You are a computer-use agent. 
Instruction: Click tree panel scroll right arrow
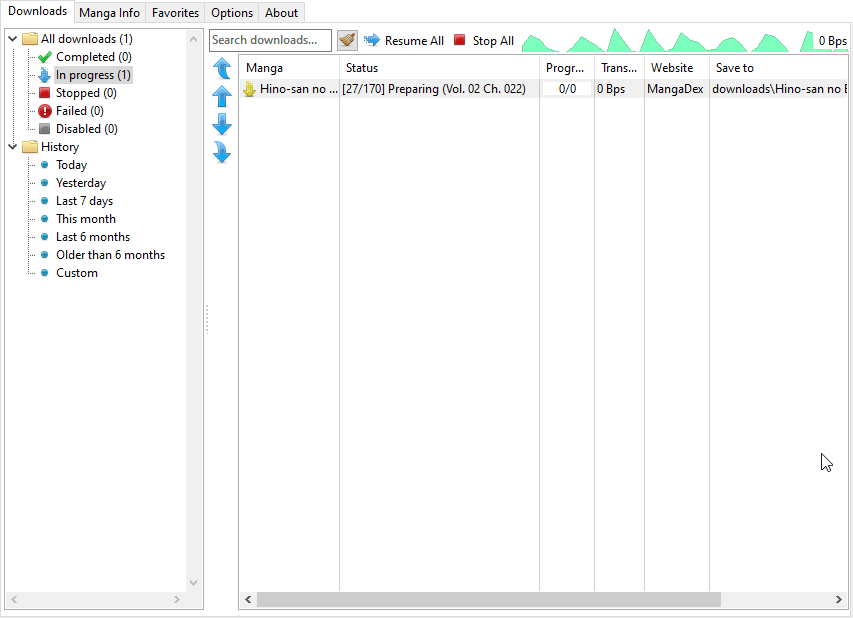click(x=176, y=600)
